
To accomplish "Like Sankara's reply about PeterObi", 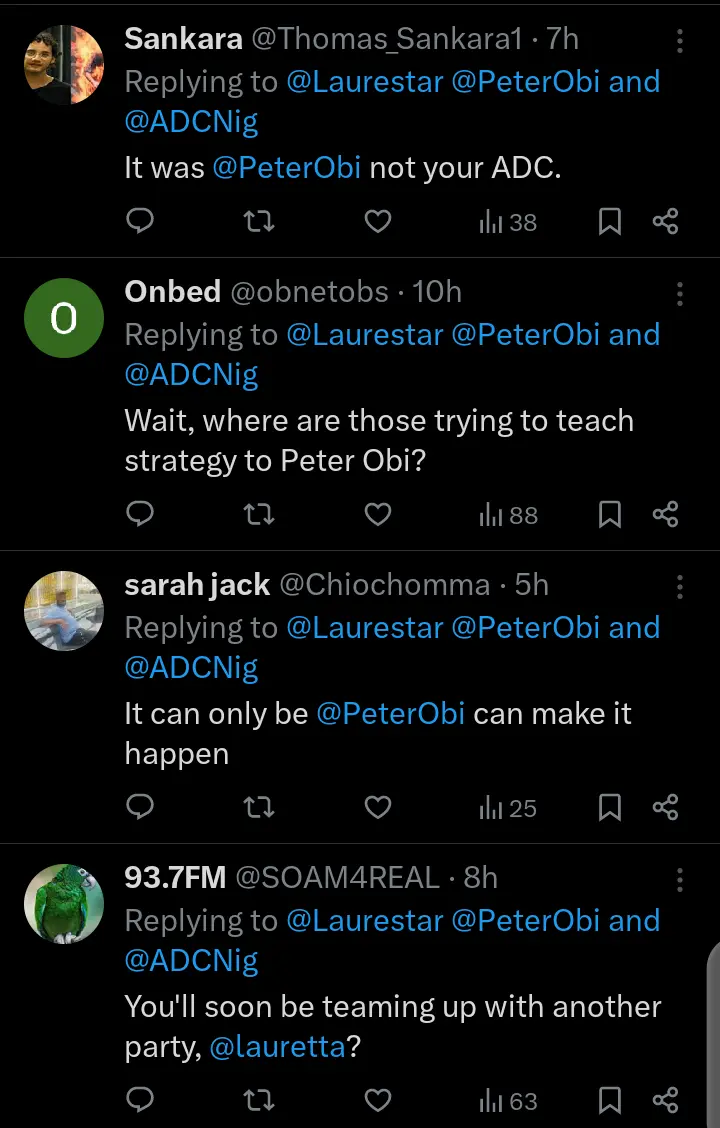I will click(x=377, y=221).
